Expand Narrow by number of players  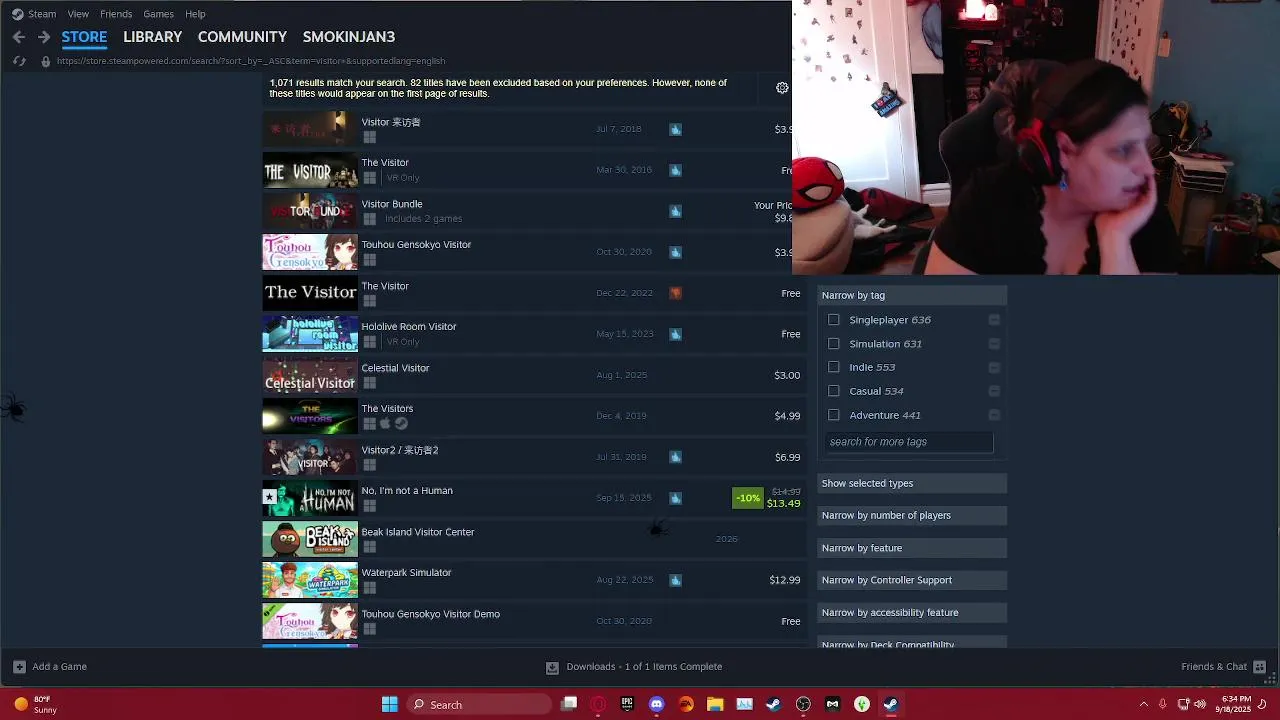click(912, 515)
